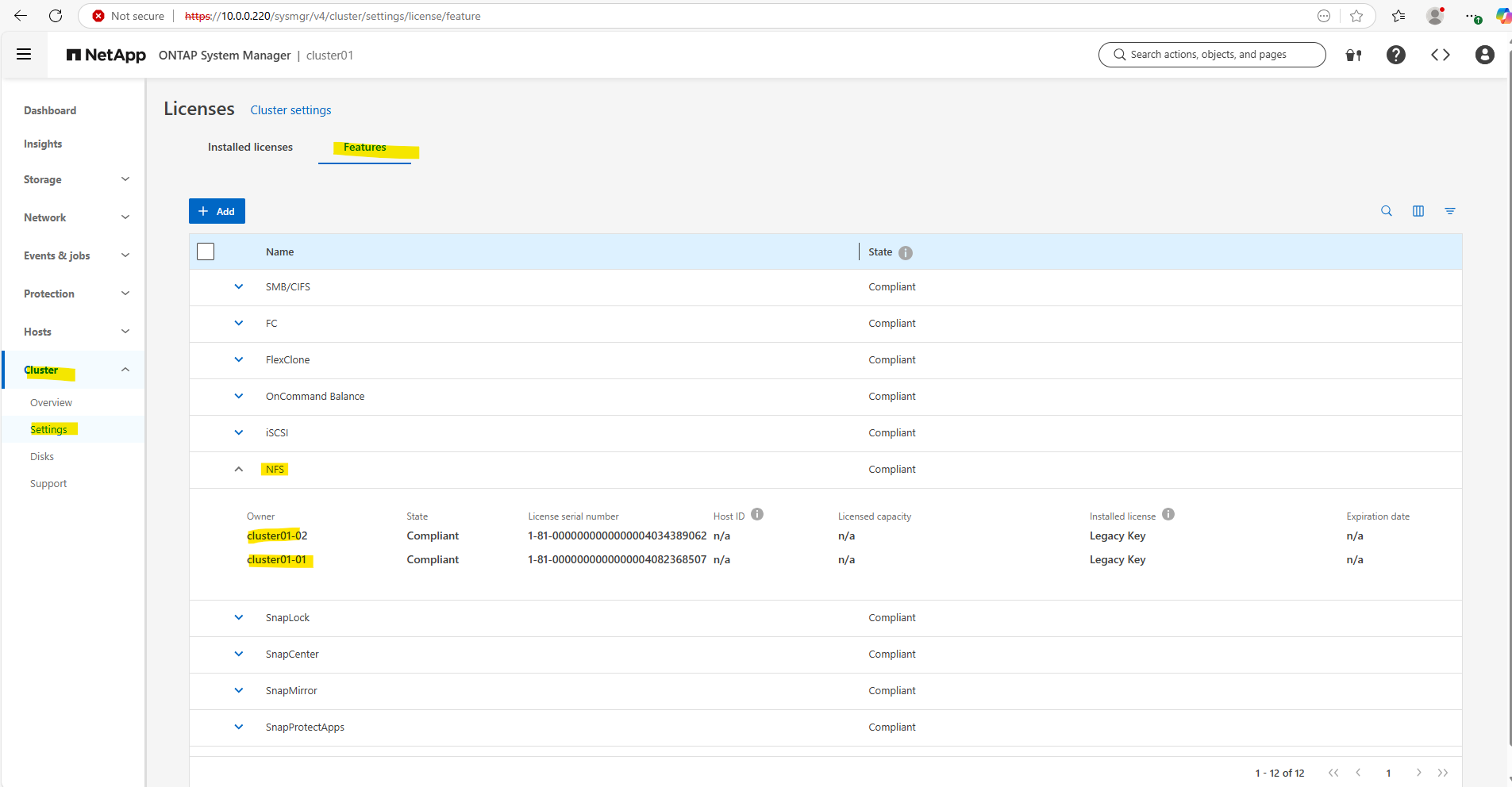This screenshot has width=1512, height=787.
Task: Expand the SnapProtectApps license row
Action: [239, 727]
